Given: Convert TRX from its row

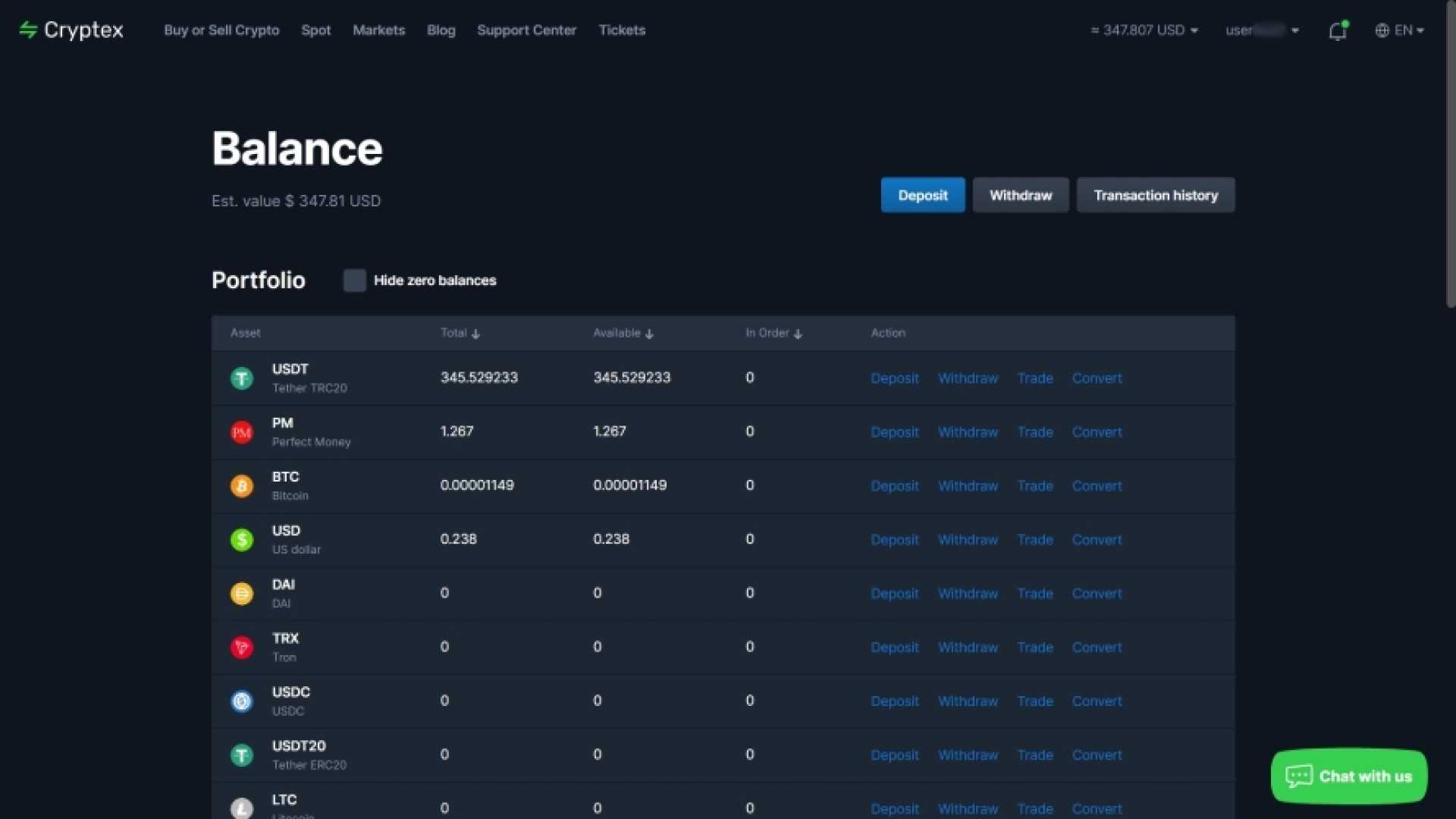Looking at the screenshot, I should (x=1097, y=647).
